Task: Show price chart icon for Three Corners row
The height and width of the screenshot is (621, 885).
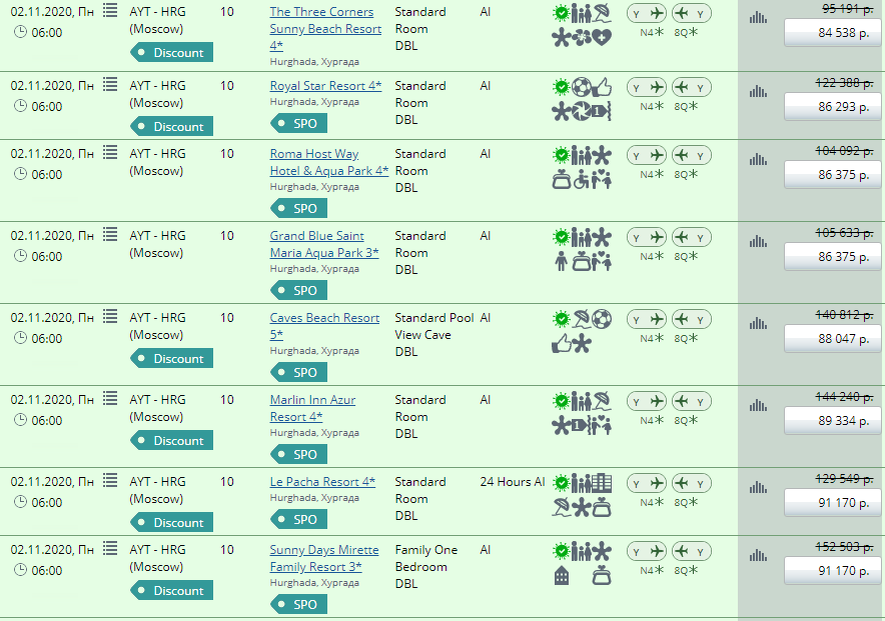Action: [758, 18]
